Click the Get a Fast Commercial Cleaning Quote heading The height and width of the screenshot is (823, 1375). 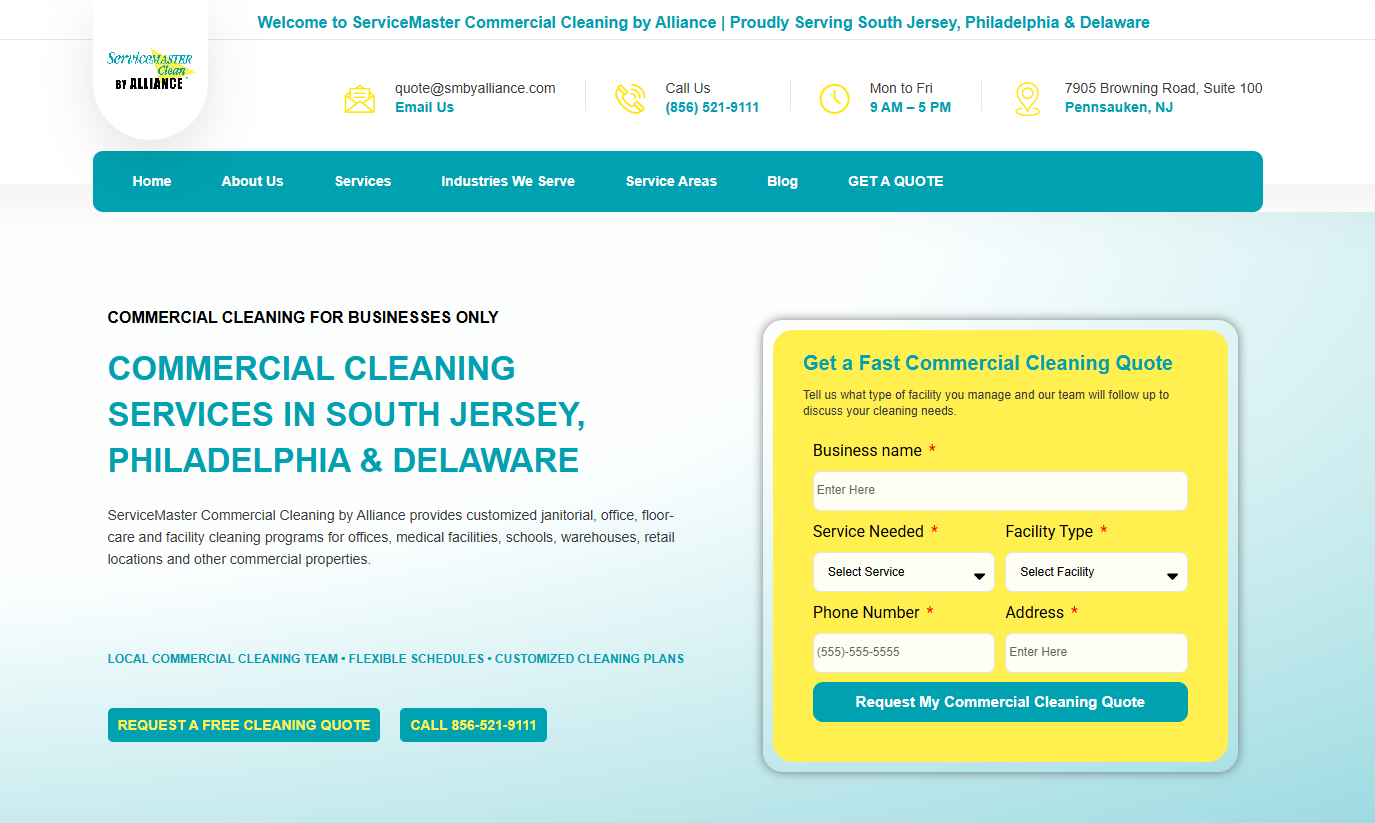tap(988, 363)
